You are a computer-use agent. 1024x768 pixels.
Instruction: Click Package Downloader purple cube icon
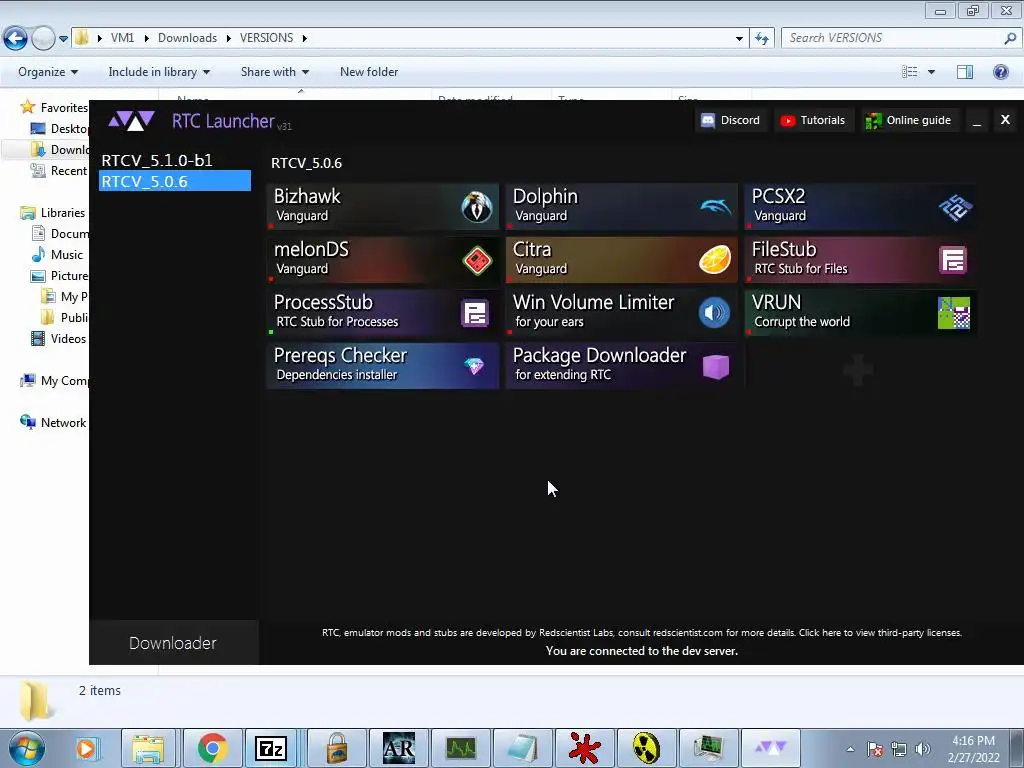tap(716, 366)
